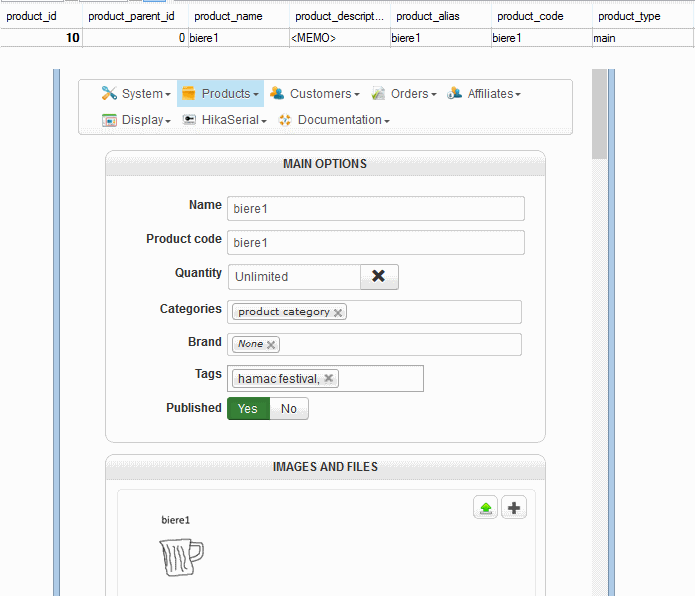
Task: Select the biere1 product_alias cell
Action: 441,38
